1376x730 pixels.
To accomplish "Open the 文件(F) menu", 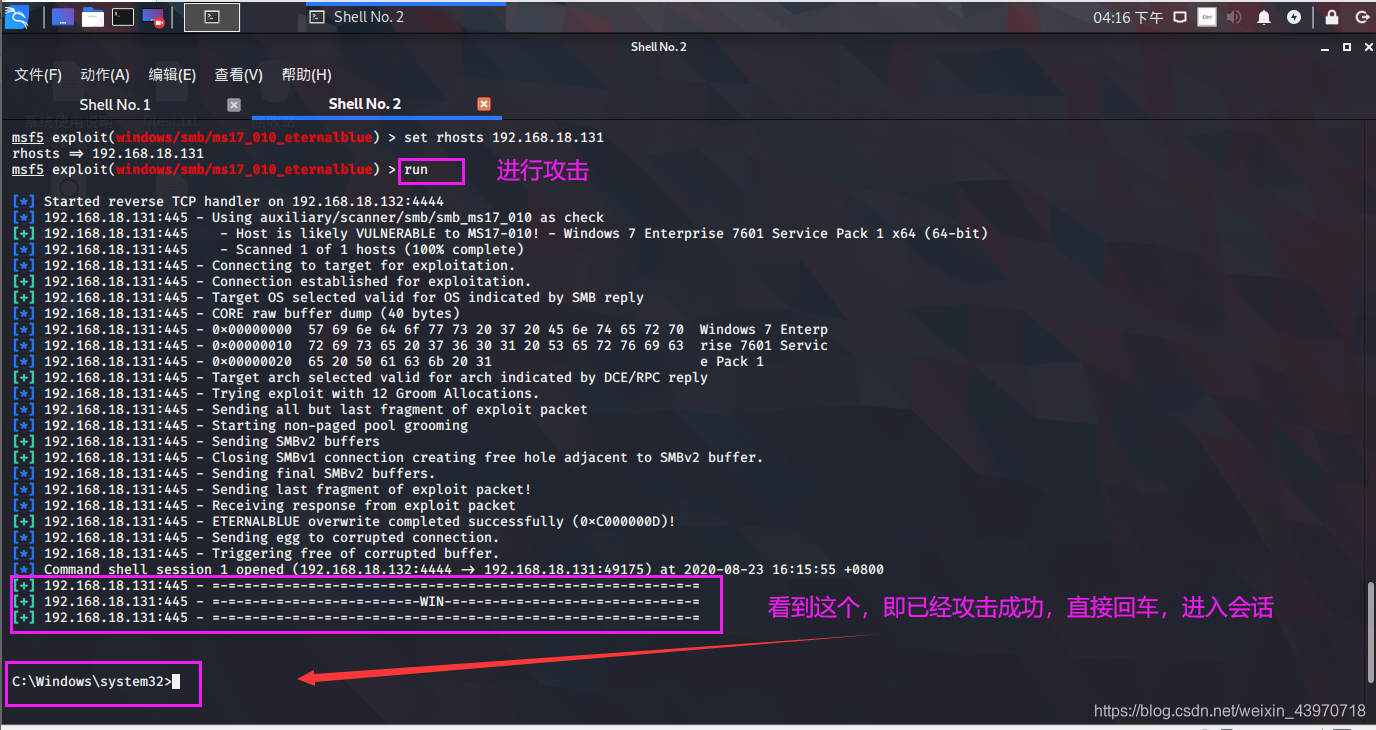I will [x=38, y=75].
